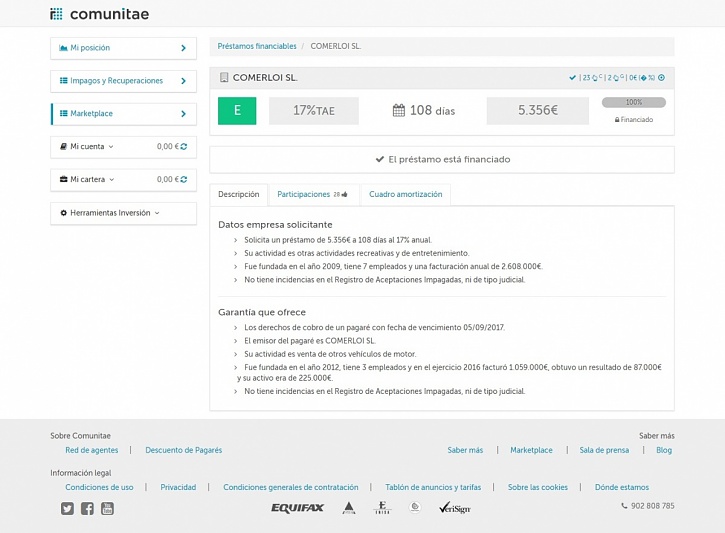Click the 100% funding progress bar
725x533 pixels.
[x=633, y=102]
